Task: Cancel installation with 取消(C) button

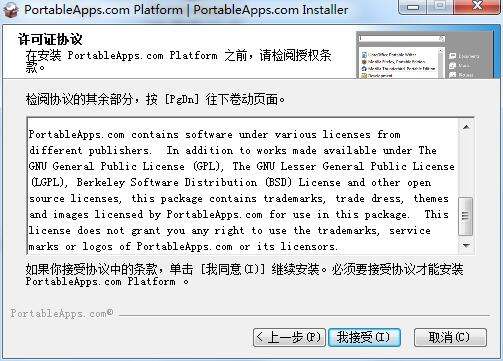Action: tap(450, 337)
